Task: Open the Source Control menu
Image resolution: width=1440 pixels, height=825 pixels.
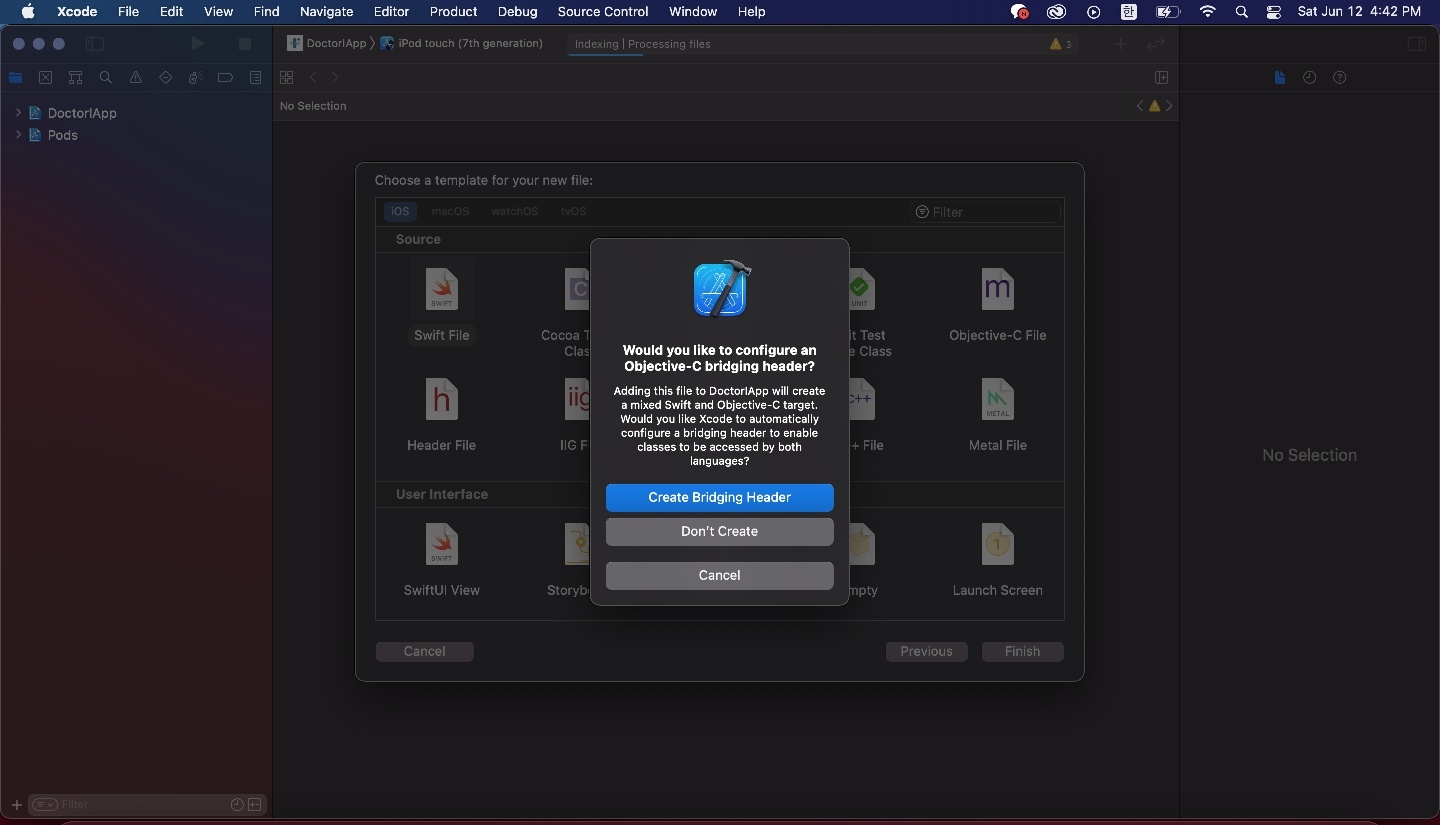Action: click(603, 12)
